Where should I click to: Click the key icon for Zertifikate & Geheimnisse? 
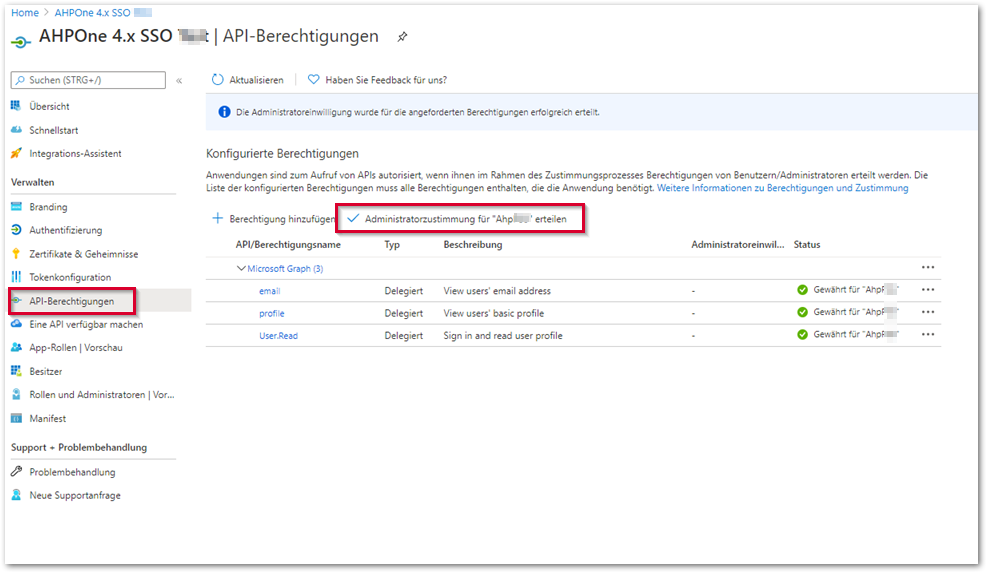(x=16, y=254)
